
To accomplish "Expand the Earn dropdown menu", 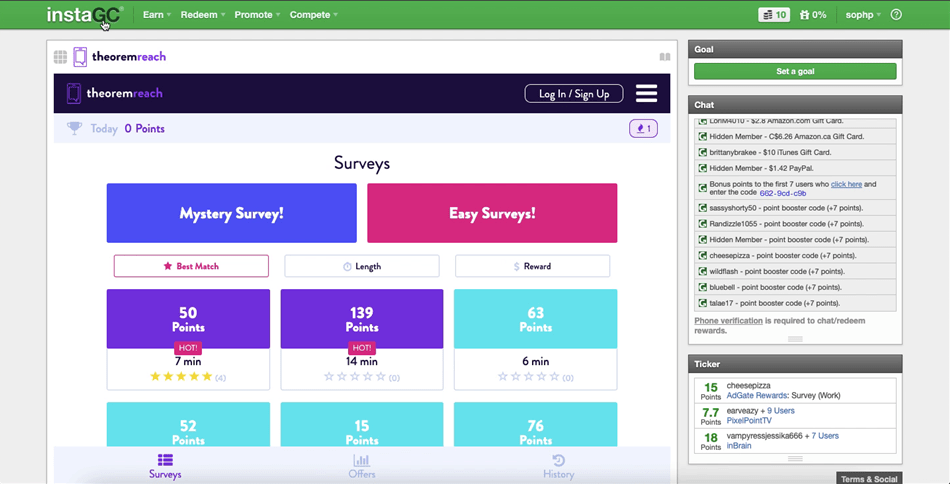I will [x=157, y=15].
